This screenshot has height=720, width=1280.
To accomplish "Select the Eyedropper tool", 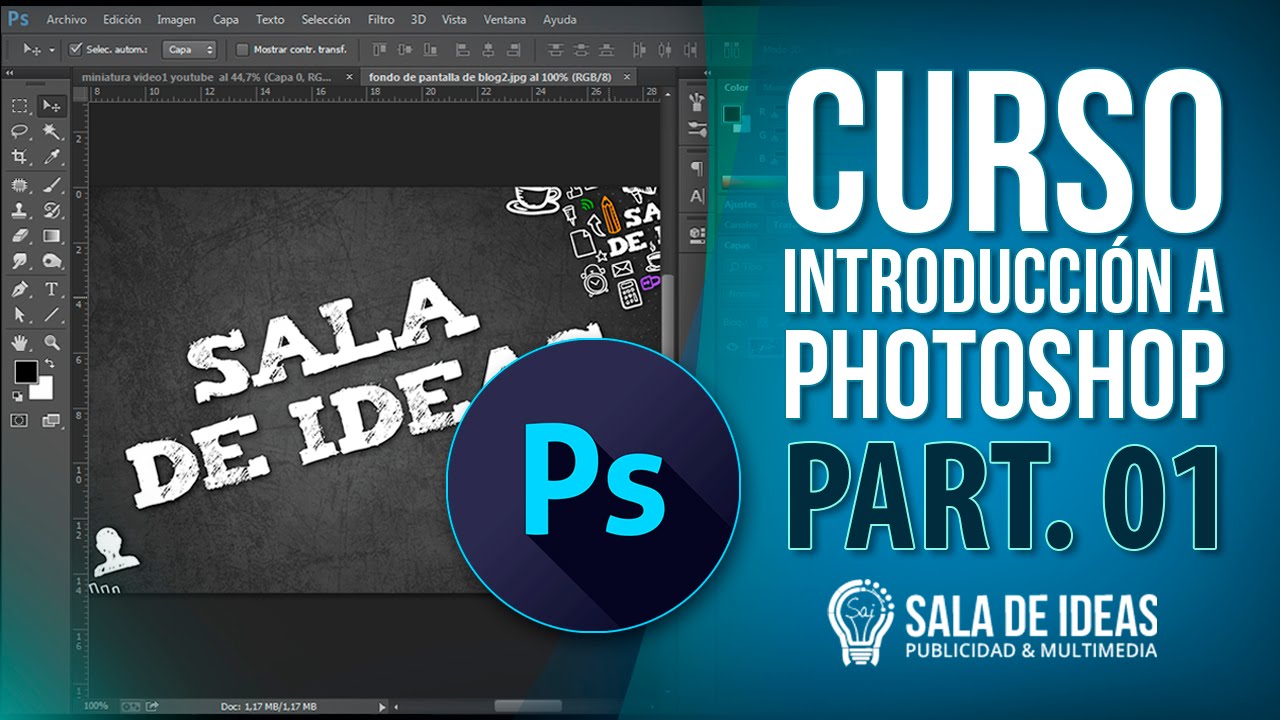I will pos(51,157).
